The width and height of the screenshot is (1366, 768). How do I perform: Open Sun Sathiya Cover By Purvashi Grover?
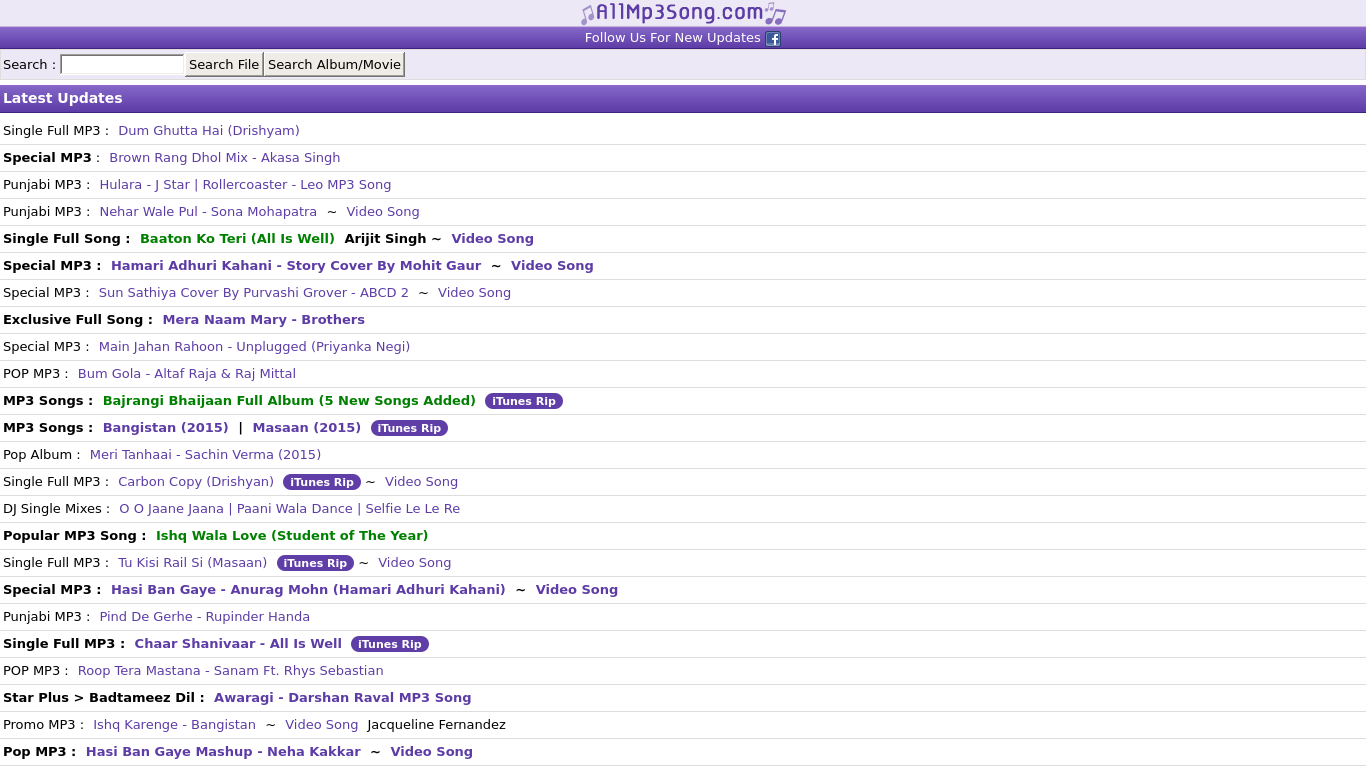254,293
